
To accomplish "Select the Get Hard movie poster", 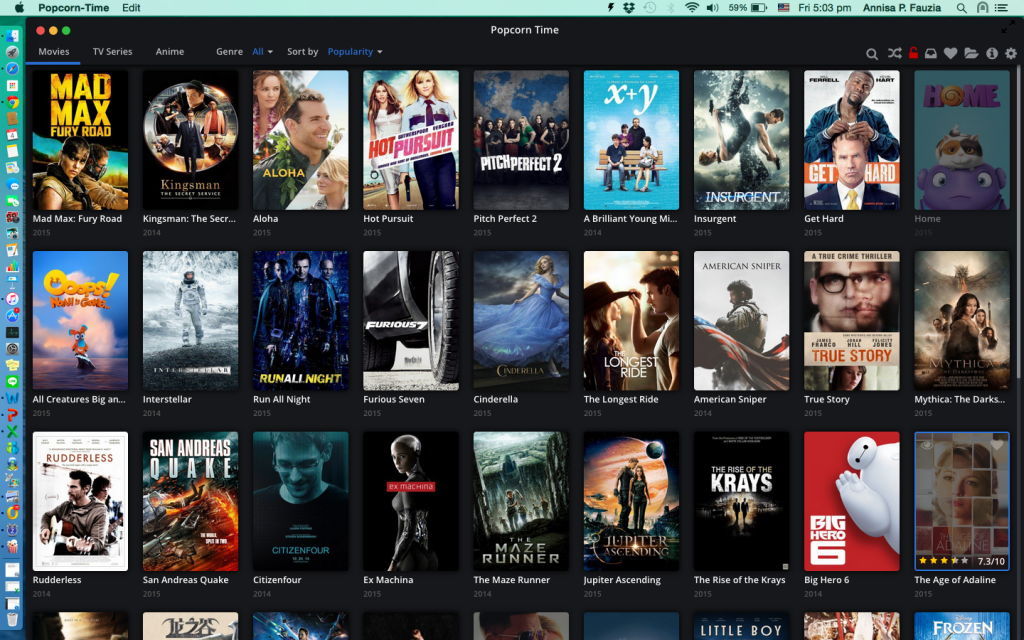I will 852,140.
